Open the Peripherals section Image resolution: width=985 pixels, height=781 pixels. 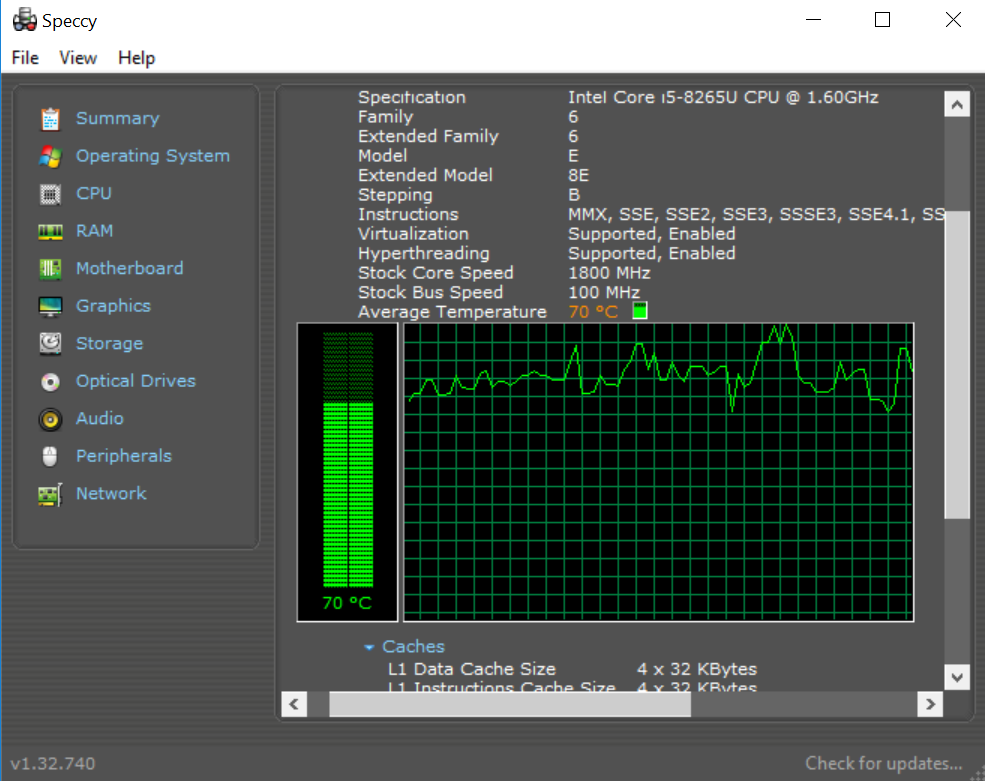(x=124, y=456)
